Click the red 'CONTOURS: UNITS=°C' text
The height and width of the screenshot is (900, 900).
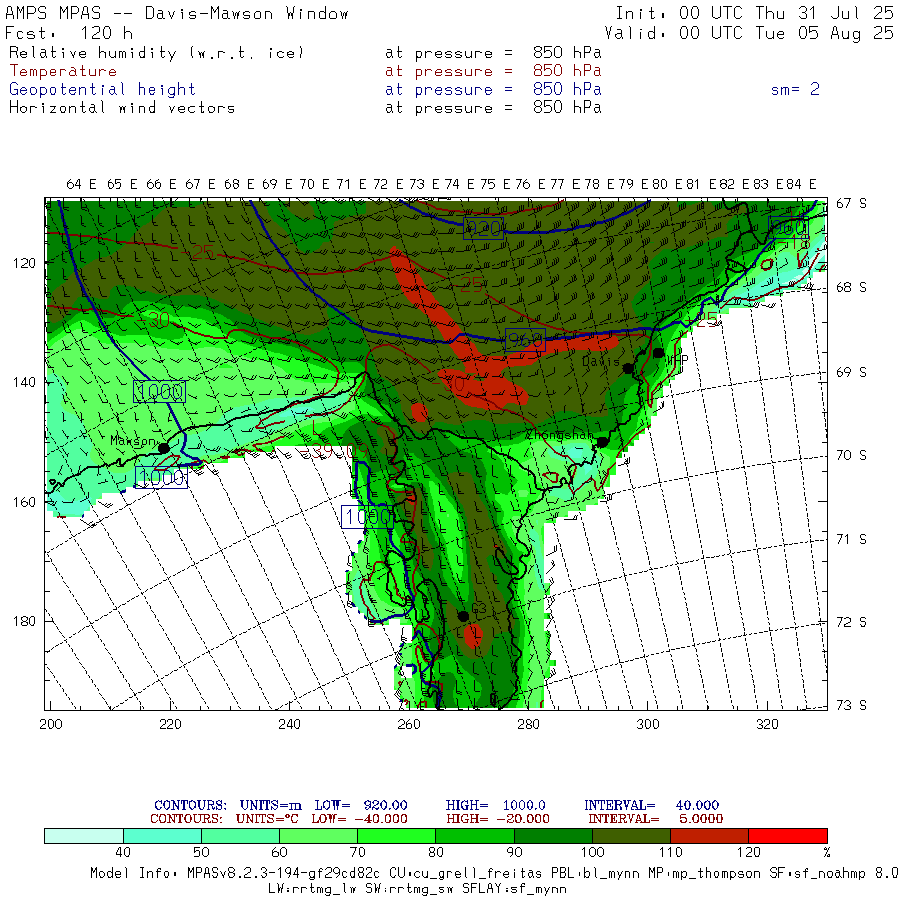tap(224, 819)
